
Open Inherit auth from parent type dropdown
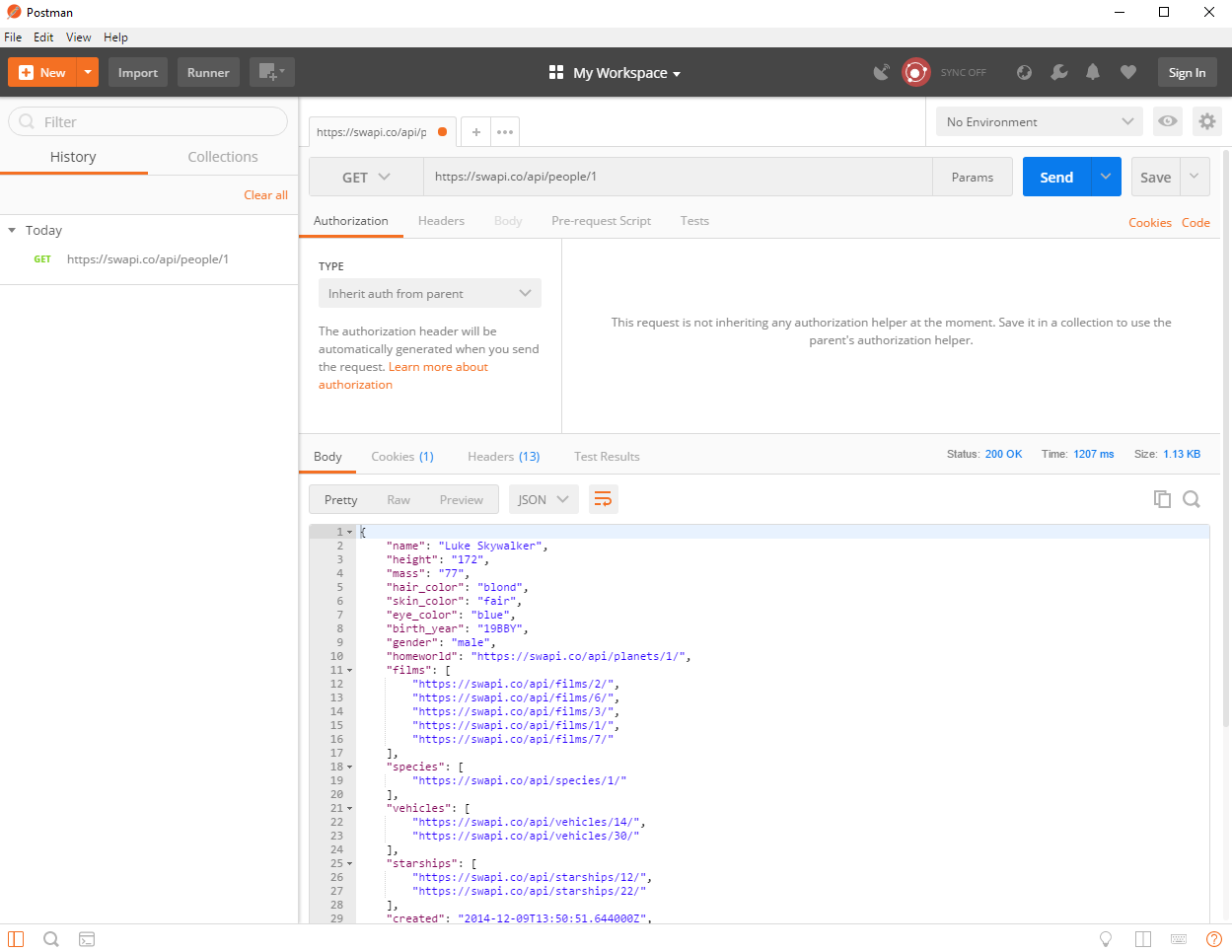pos(429,293)
